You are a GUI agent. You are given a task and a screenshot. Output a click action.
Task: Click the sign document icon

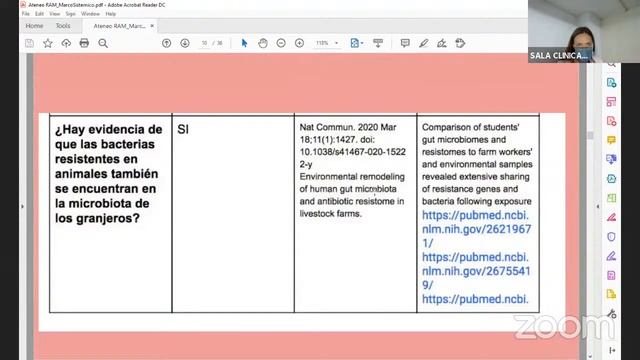pos(442,43)
